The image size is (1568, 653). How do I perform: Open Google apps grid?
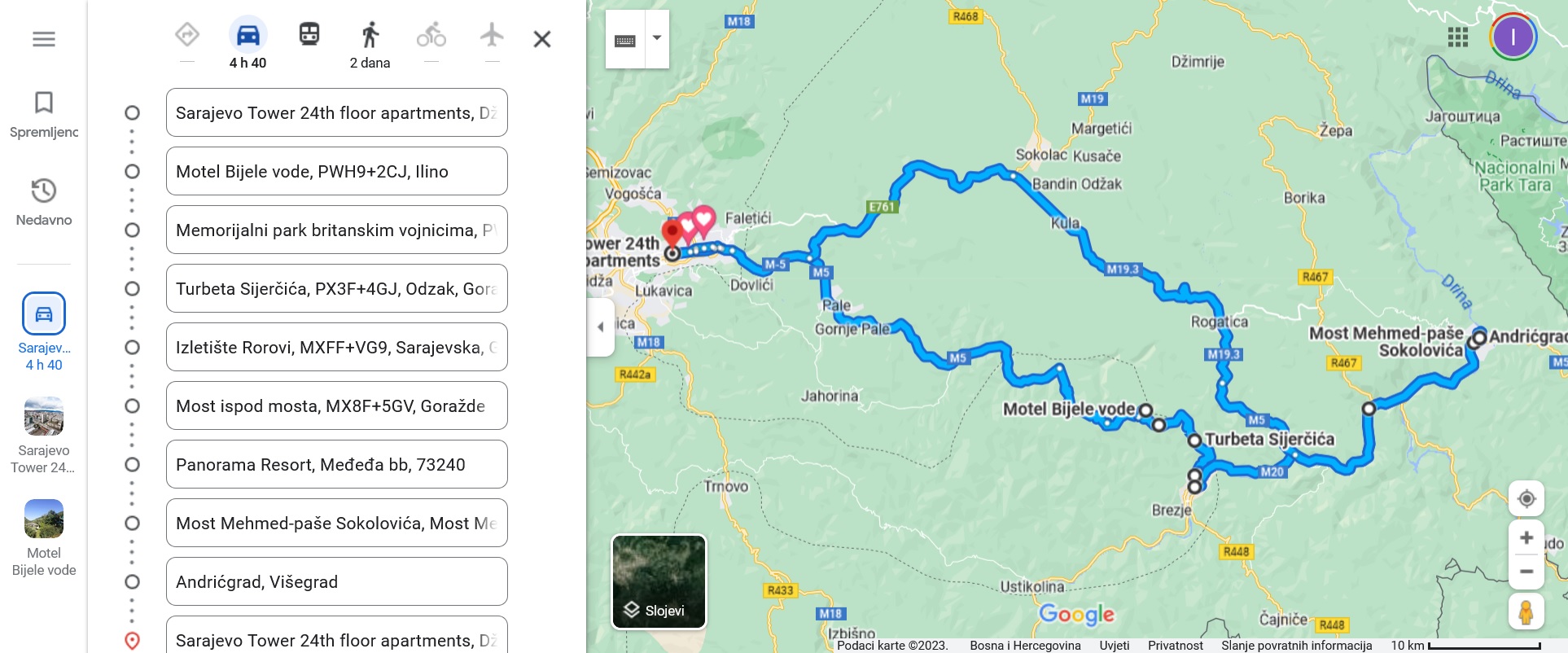1458,37
